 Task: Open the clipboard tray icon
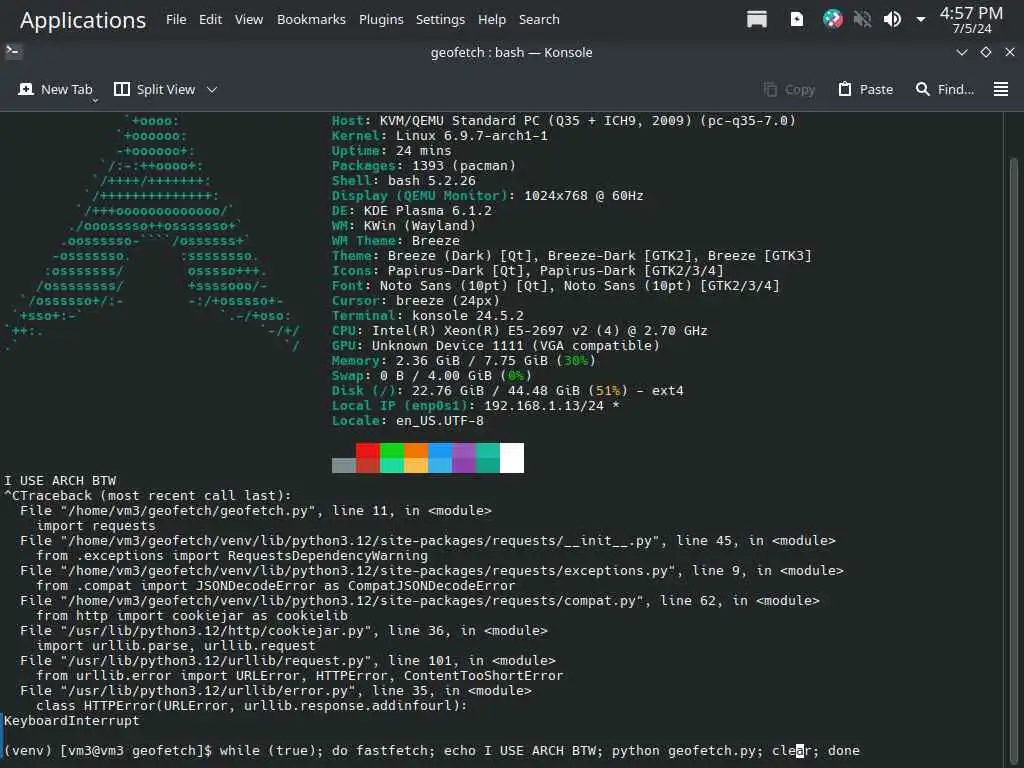pos(797,20)
